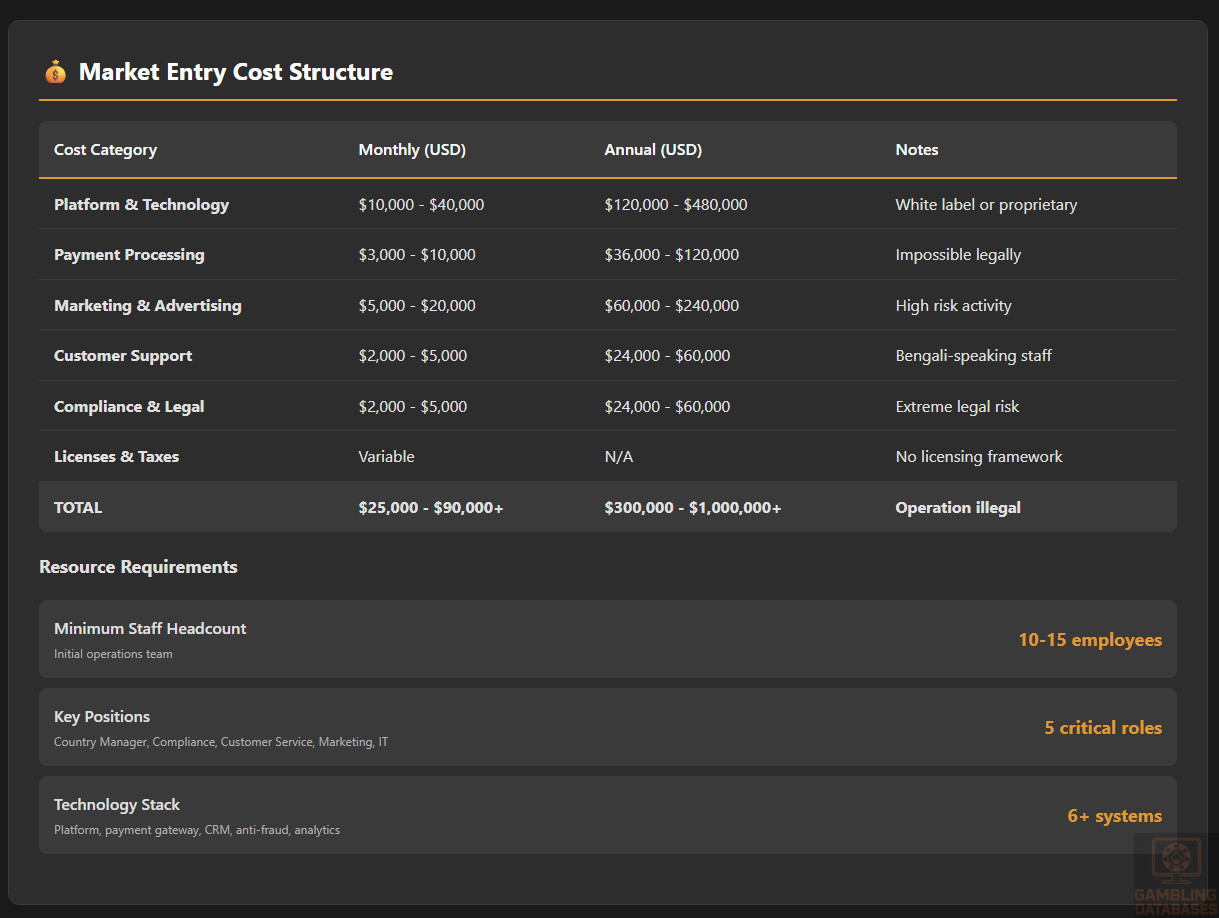1219x918 pixels.
Task: Click the Cost Category column header
Action: (x=105, y=150)
